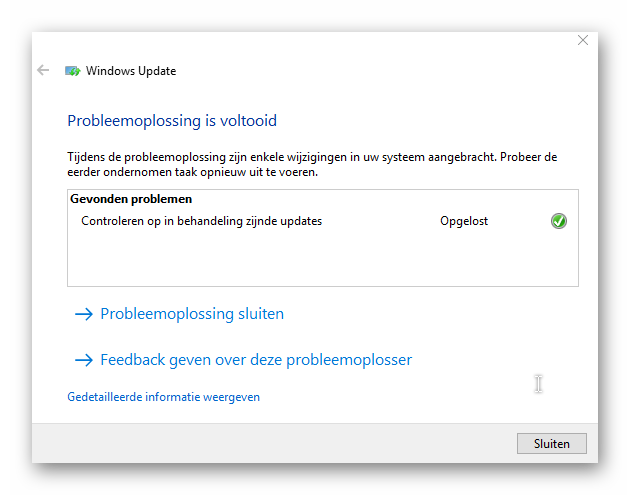The image size is (630, 495).
Task: Click the Gevonden problemen header
Action: pyautogui.click(x=131, y=199)
